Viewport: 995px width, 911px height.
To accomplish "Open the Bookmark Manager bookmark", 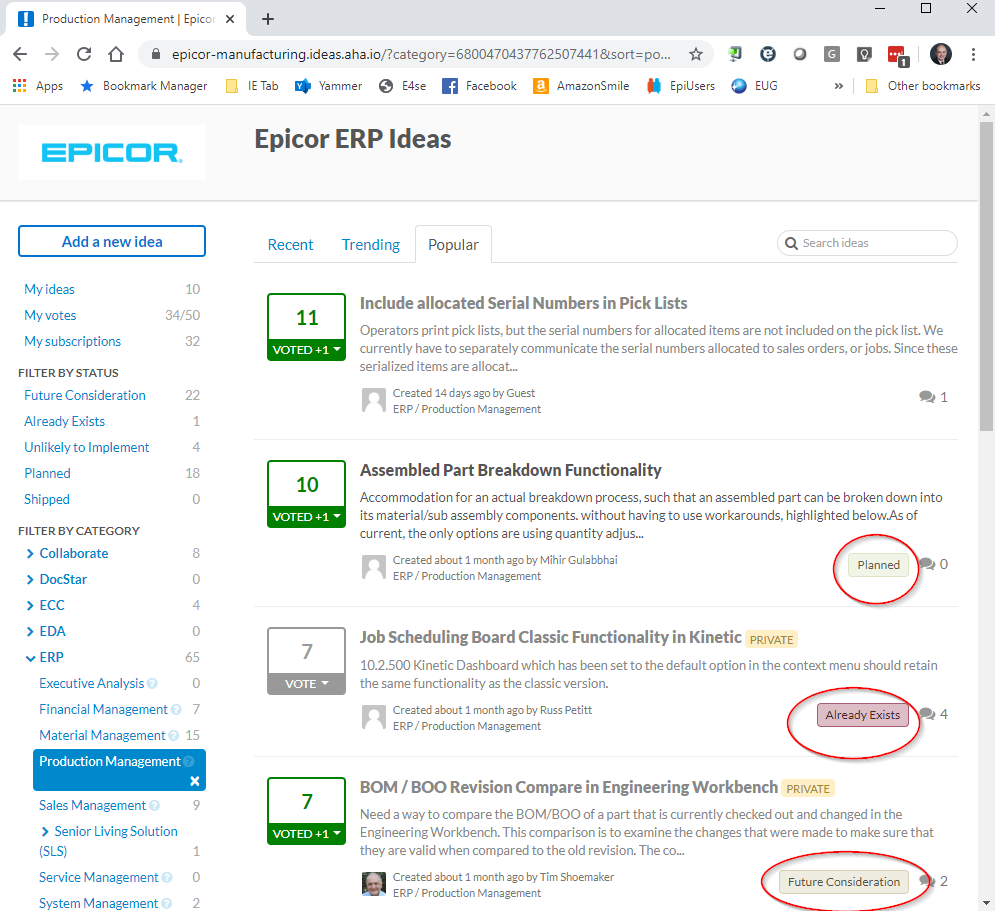I will pyautogui.click(x=144, y=86).
